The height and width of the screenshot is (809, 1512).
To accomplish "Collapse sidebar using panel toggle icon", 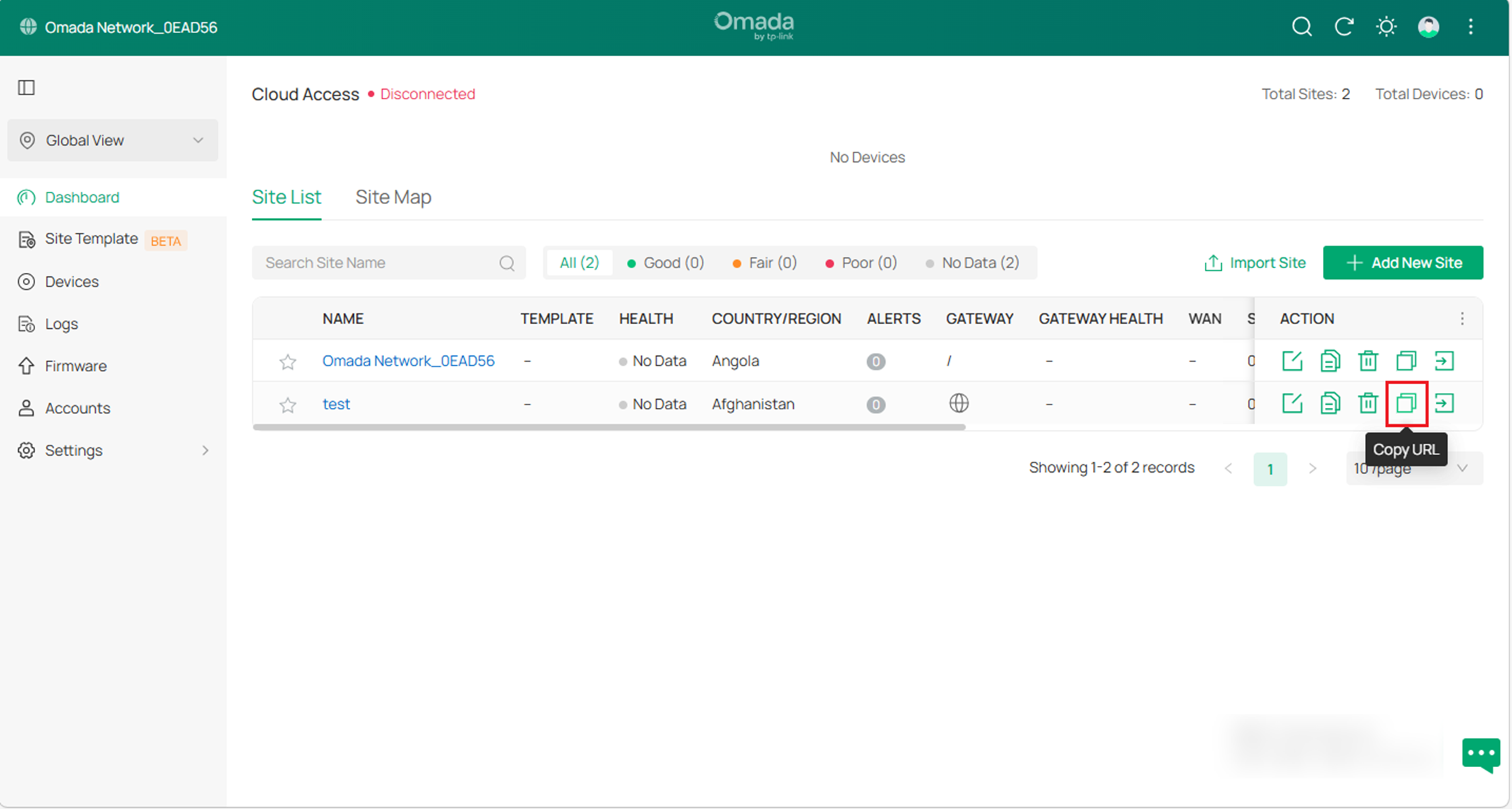I will coord(26,88).
